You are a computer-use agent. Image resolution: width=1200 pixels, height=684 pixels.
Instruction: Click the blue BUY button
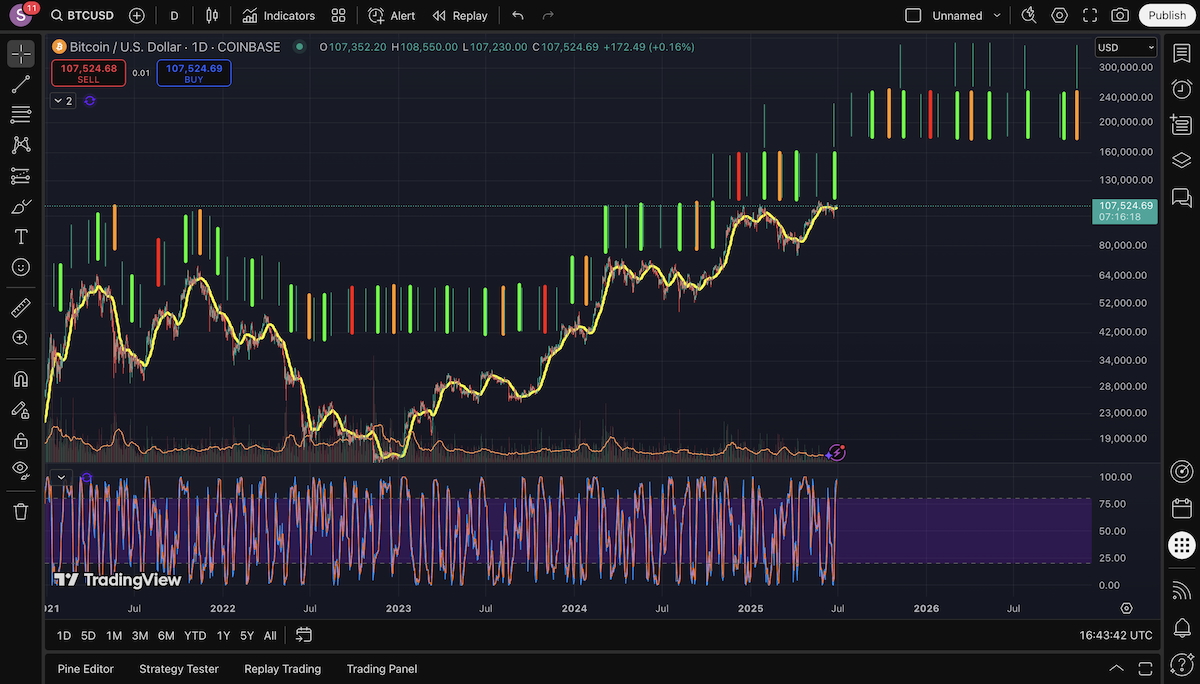point(193,73)
